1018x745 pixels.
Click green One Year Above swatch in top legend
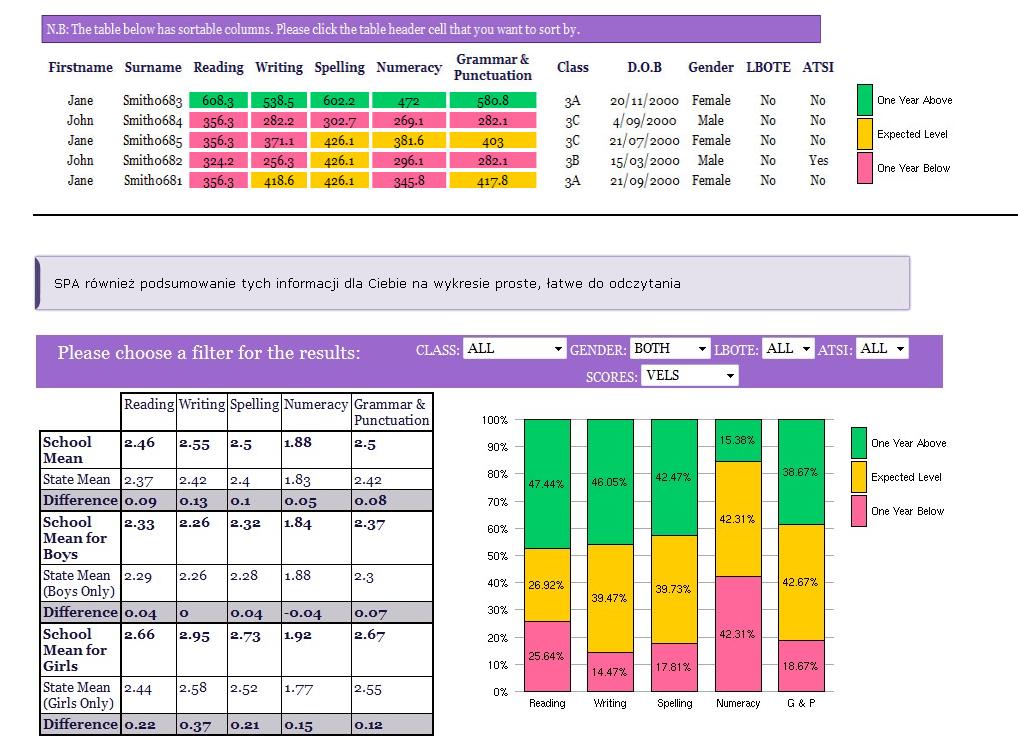click(x=865, y=100)
